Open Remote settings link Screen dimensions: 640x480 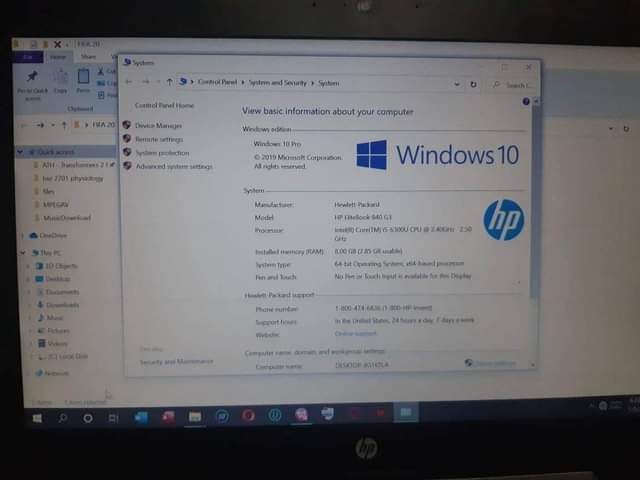[159, 139]
